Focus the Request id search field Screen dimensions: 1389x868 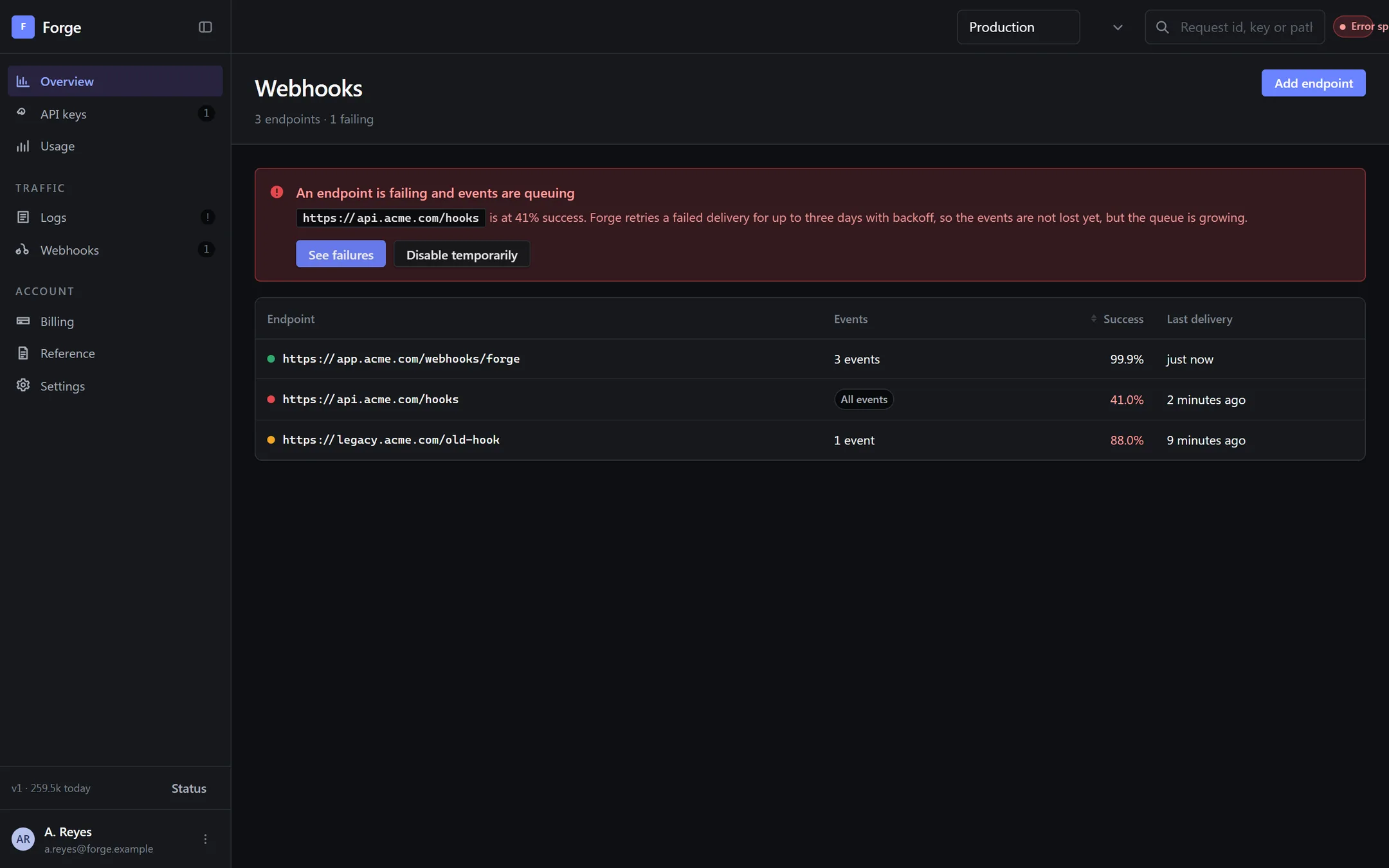click(x=1235, y=27)
